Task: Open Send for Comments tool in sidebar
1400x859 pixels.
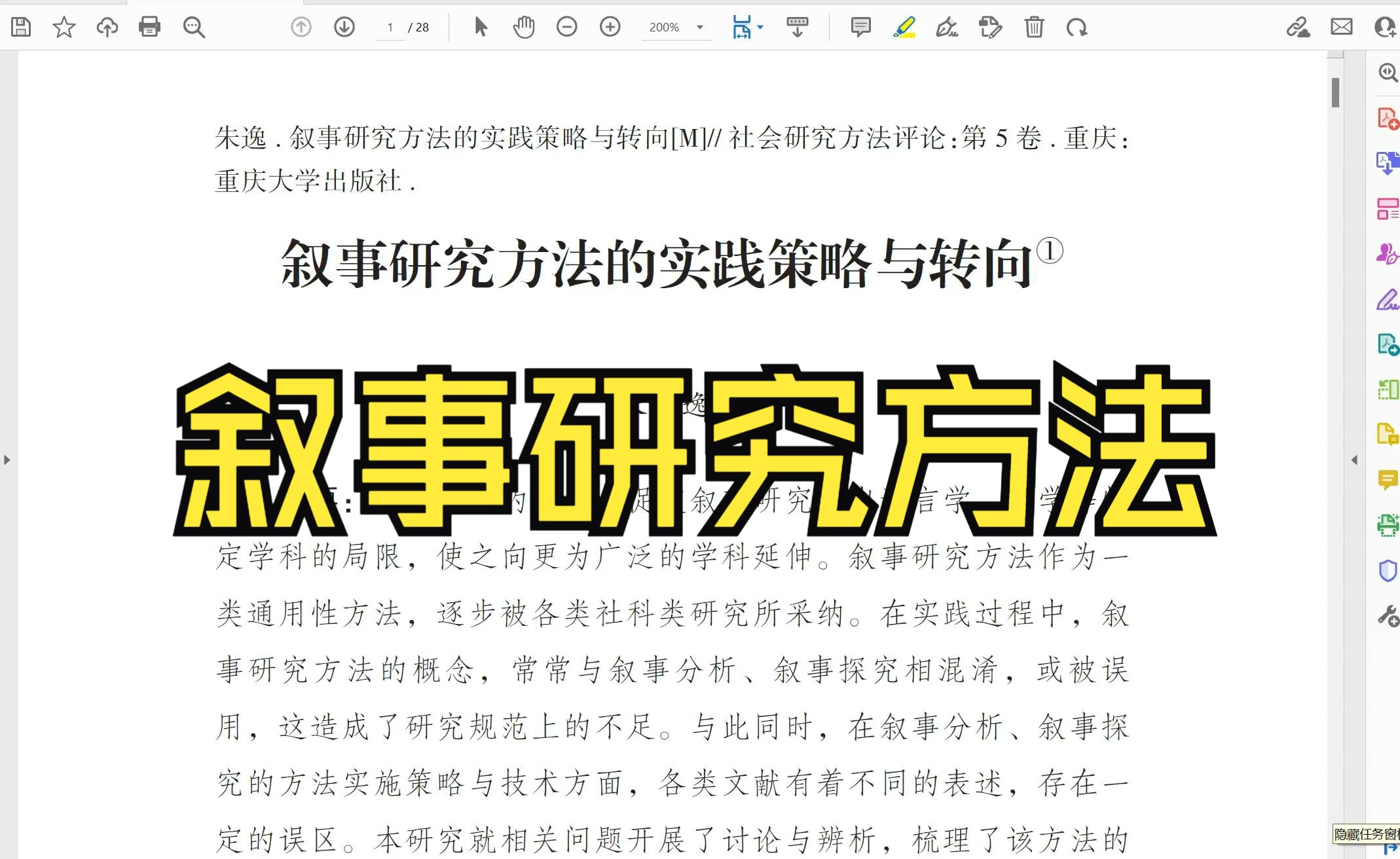Action: pos(1388,344)
